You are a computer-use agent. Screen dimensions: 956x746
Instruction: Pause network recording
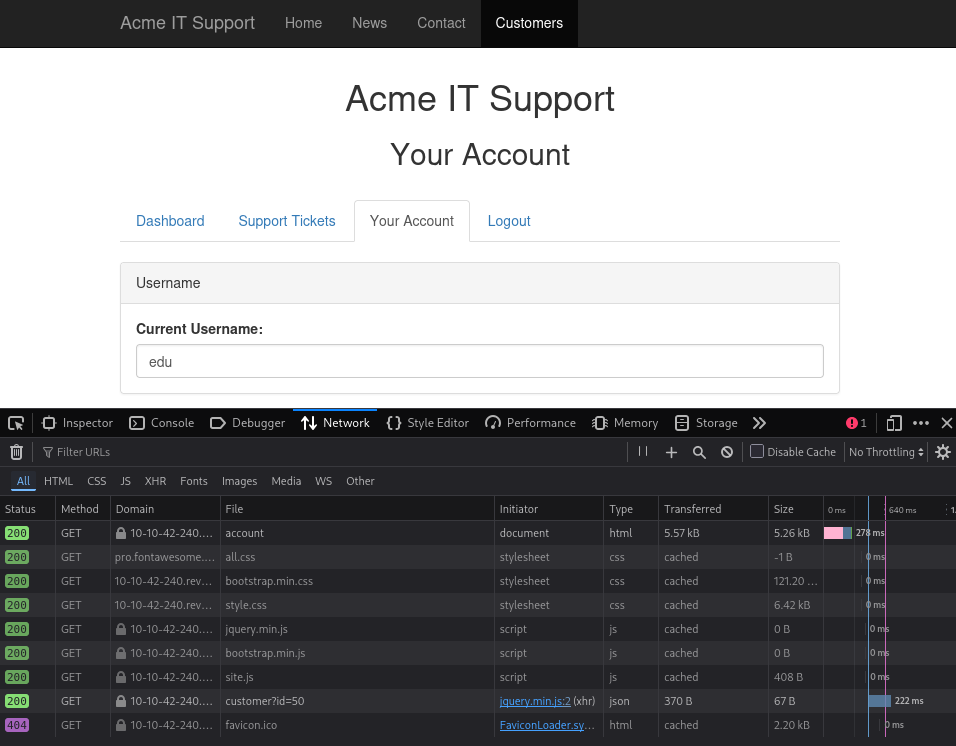pyautogui.click(x=643, y=452)
